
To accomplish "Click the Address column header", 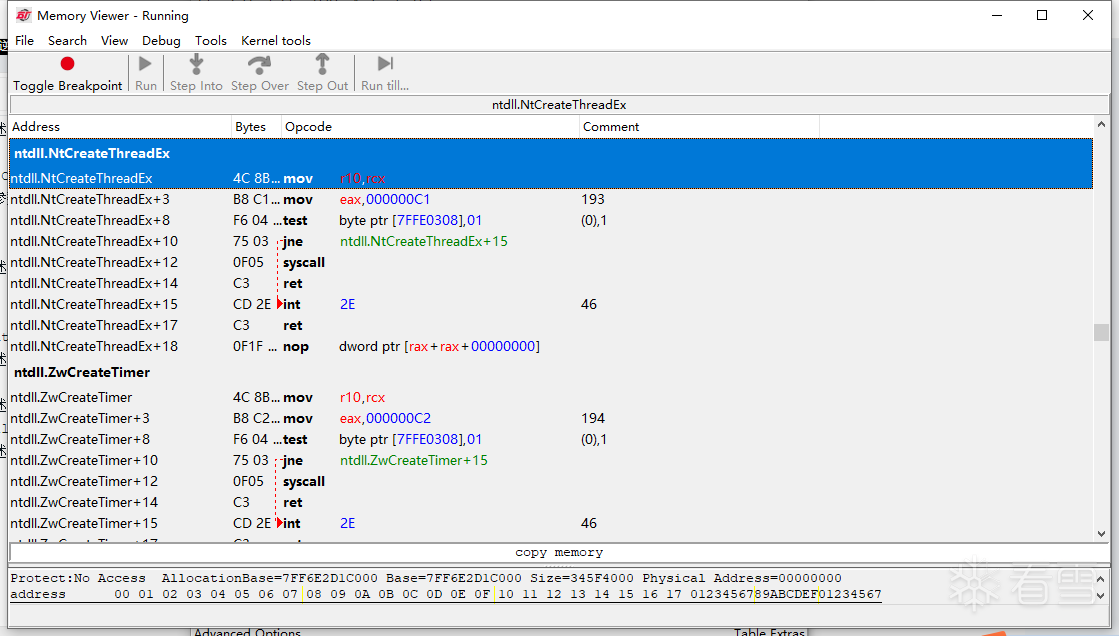I will pyautogui.click(x=120, y=126).
